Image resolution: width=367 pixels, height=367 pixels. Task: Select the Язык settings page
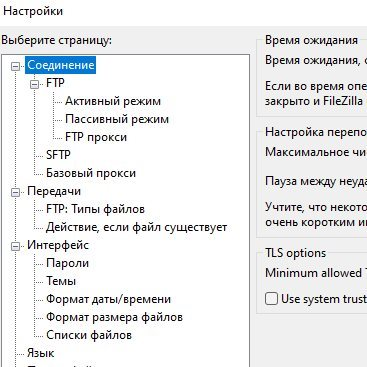(x=41, y=353)
